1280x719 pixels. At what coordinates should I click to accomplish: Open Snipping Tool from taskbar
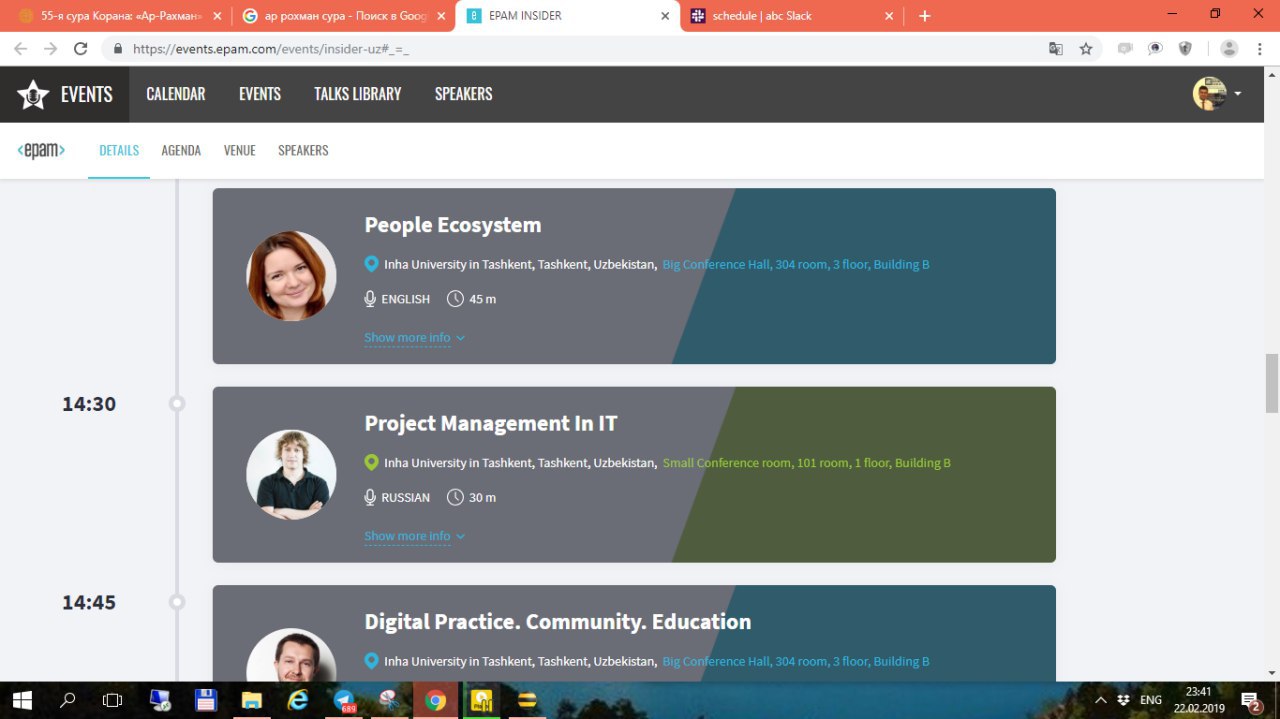coord(390,700)
